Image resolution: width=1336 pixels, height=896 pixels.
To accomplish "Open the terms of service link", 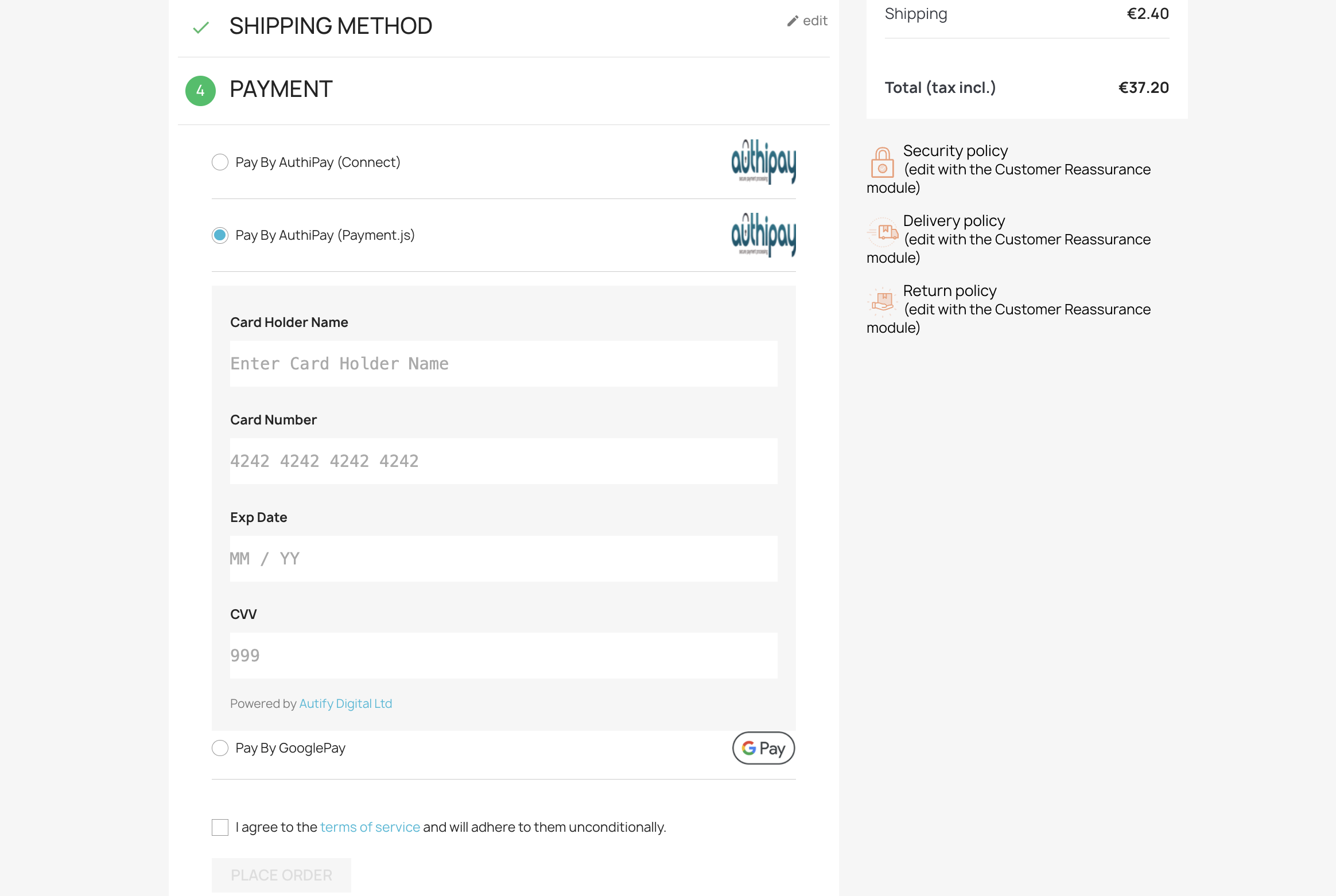I will (x=370, y=827).
